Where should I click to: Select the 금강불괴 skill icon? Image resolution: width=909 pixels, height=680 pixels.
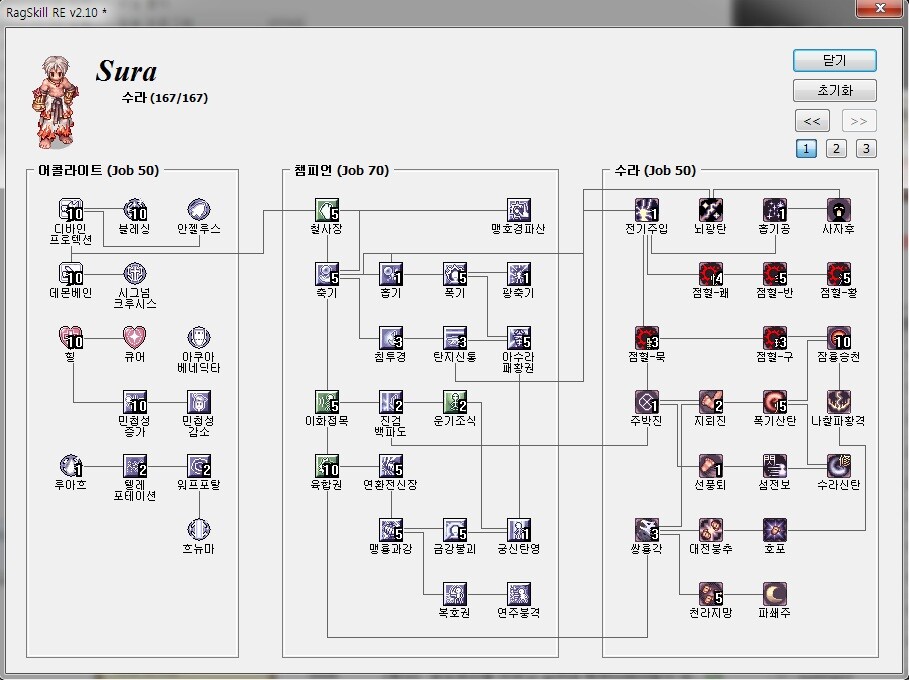(x=454, y=530)
